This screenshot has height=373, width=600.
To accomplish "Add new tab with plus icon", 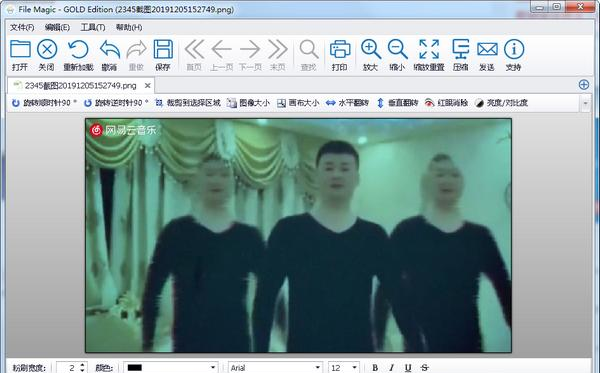I will pyautogui.click(x=584, y=85).
